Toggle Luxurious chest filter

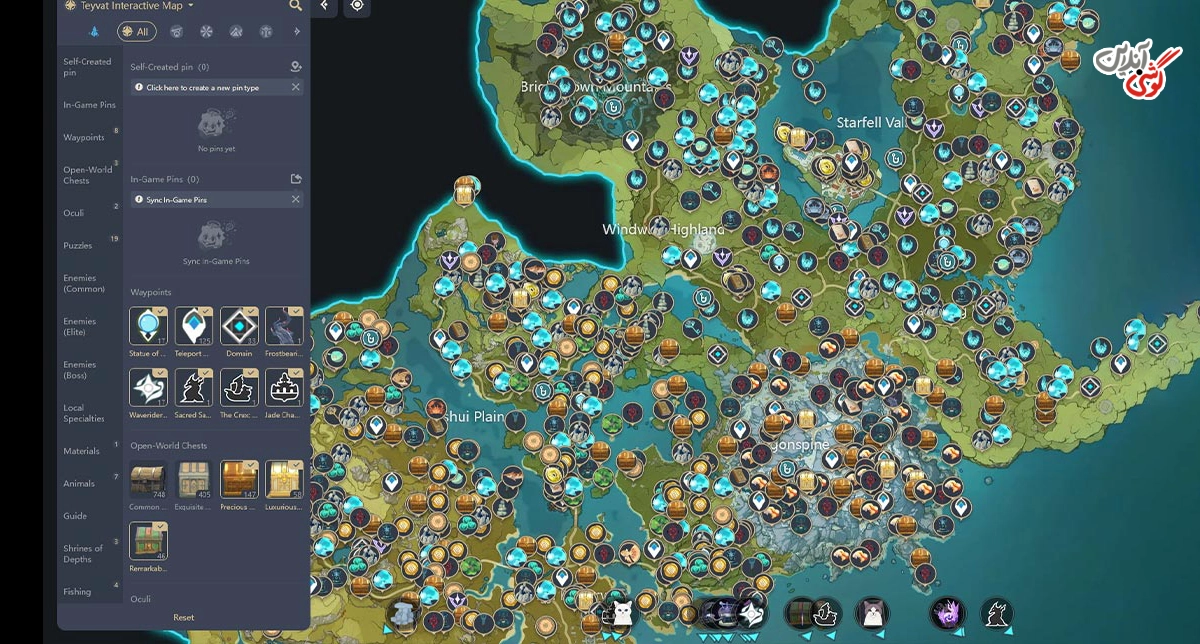pyautogui.click(x=285, y=479)
